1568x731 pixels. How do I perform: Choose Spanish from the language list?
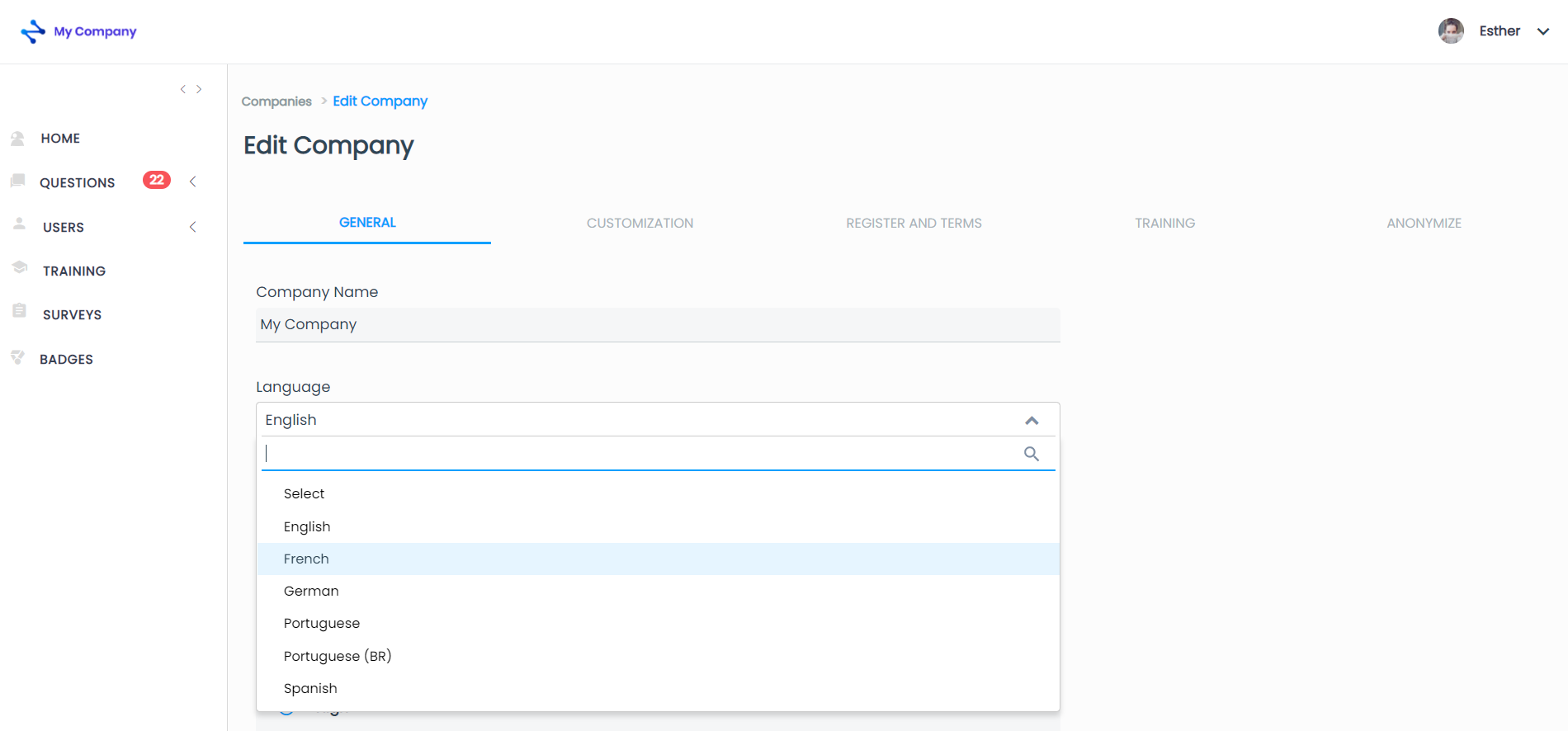tap(658, 688)
